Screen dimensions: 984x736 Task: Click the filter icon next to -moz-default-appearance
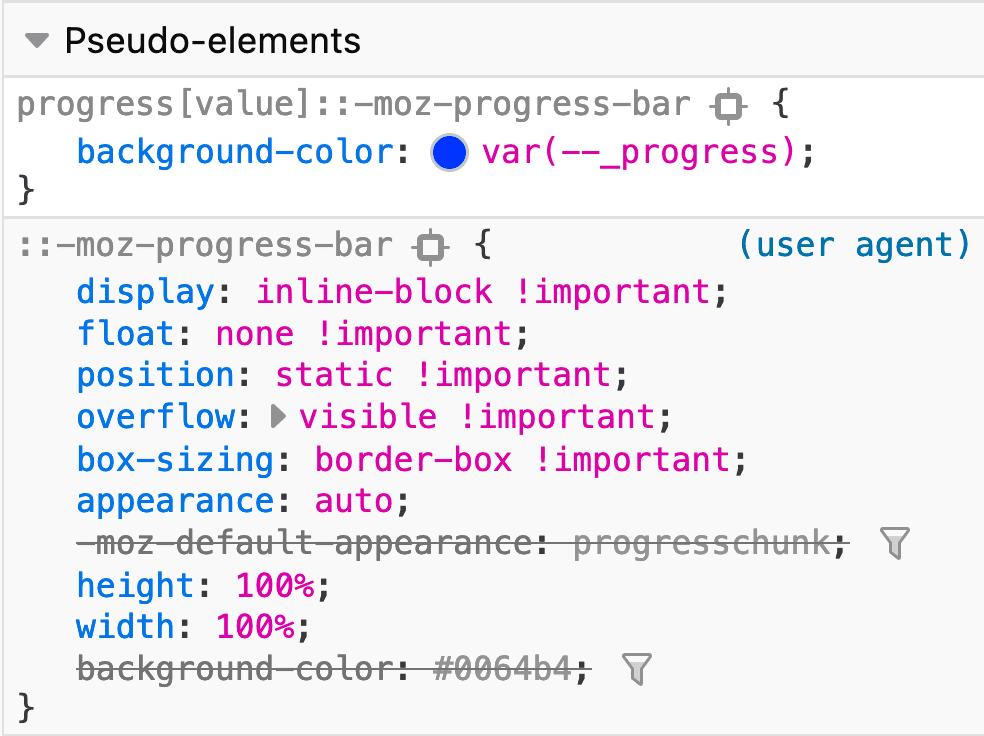tap(895, 543)
